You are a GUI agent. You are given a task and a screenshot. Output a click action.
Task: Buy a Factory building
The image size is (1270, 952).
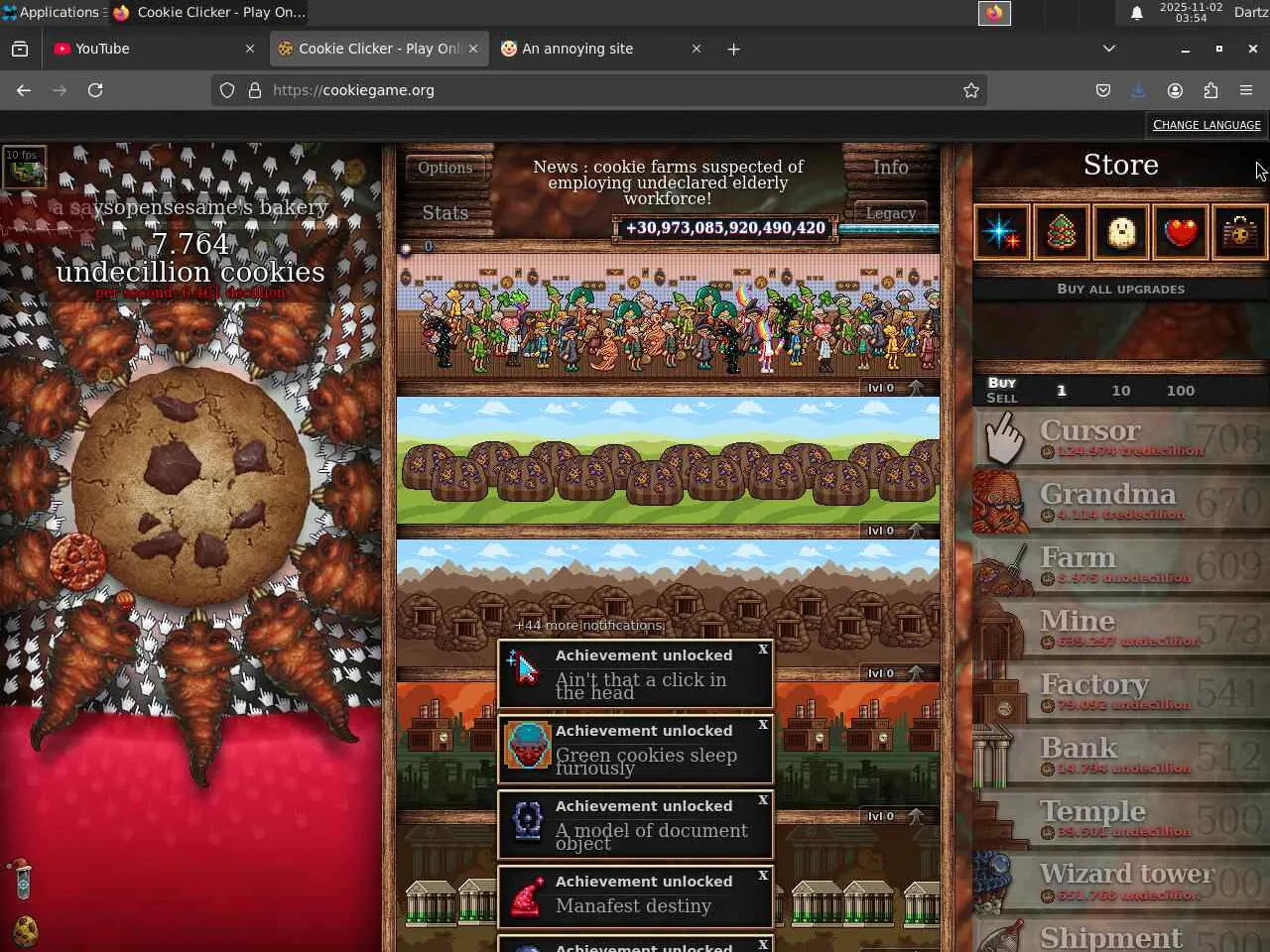(x=1121, y=692)
